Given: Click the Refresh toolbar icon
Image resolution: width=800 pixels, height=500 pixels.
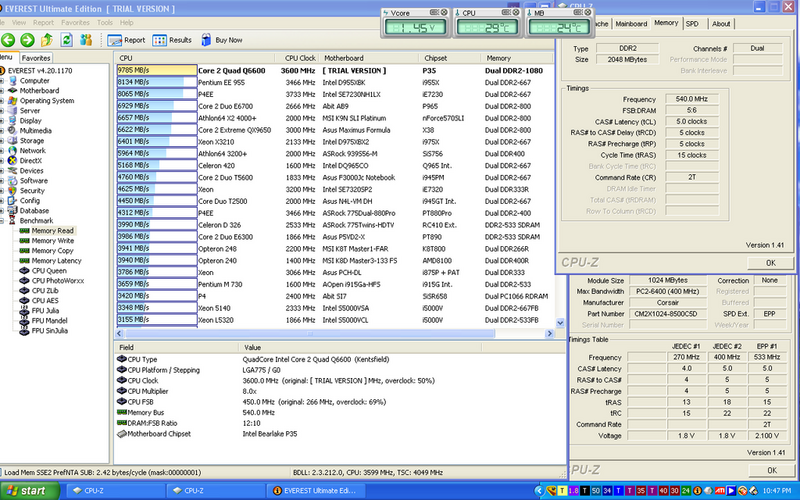Looking at the screenshot, I should click(x=66, y=40).
